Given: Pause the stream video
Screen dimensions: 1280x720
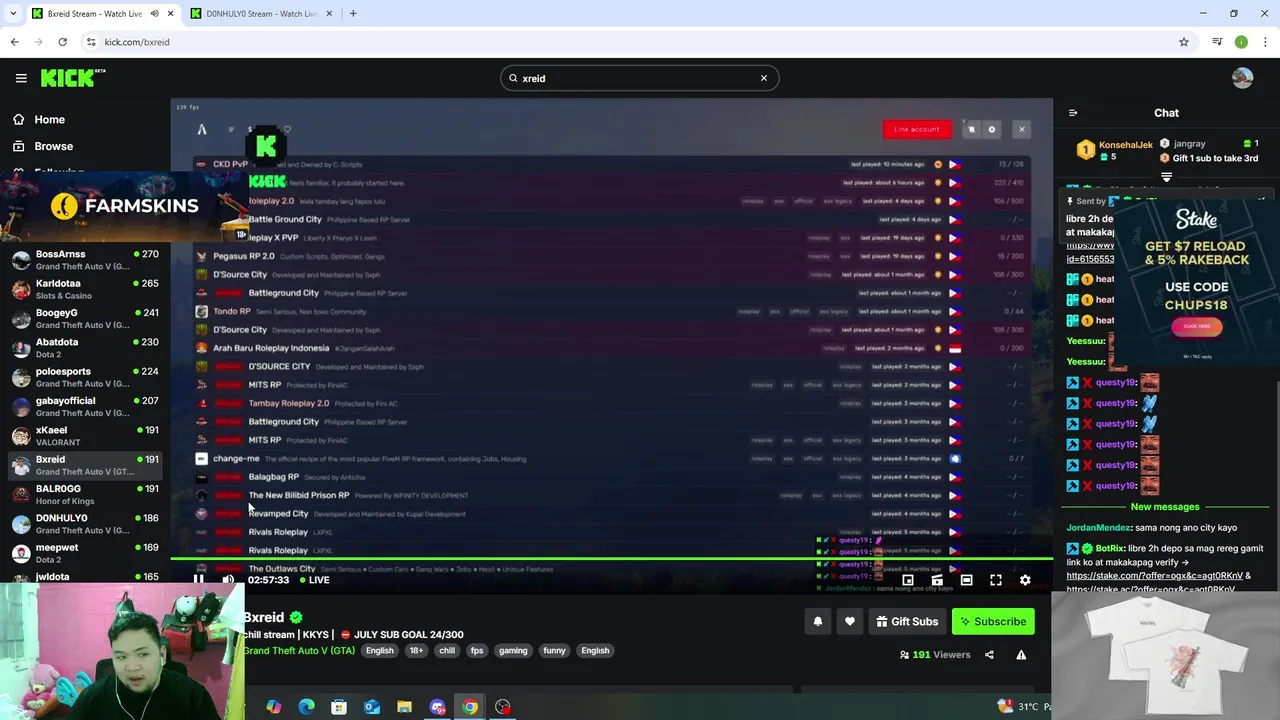Looking at the screenshot, I should tap(198, 580).
